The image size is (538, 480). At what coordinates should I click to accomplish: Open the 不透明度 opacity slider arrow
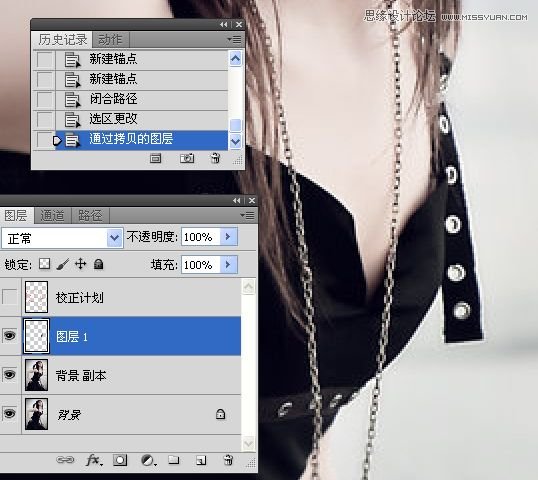coord(228,237)
